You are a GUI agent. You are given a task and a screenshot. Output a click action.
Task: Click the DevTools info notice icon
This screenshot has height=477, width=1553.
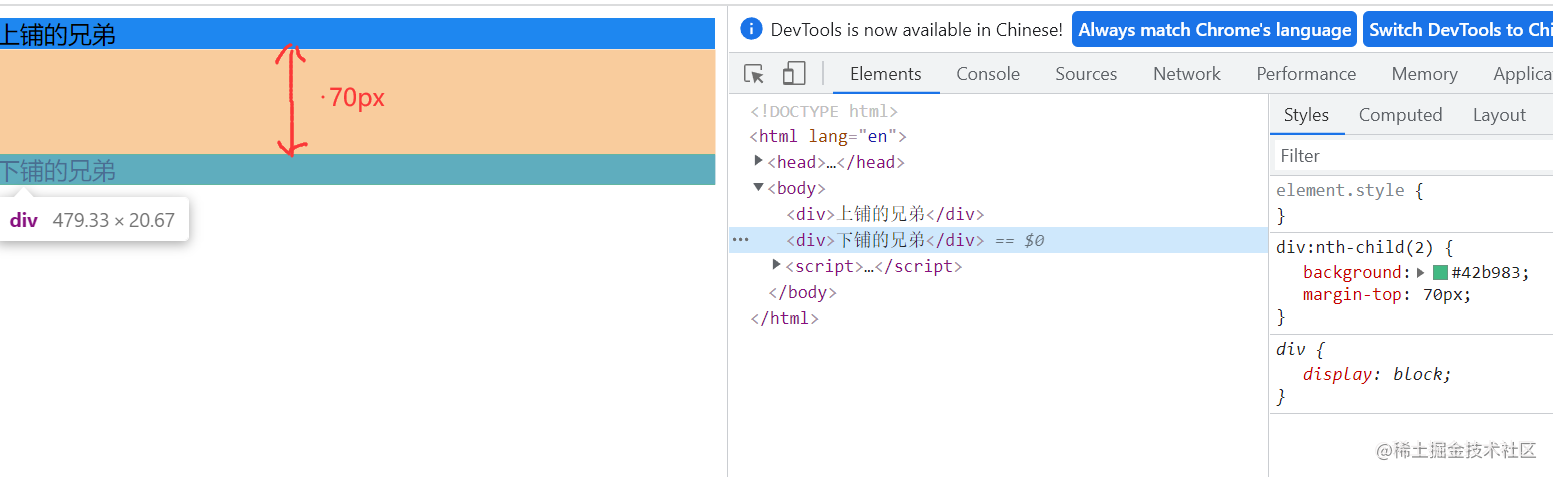[x=752, y=29]
